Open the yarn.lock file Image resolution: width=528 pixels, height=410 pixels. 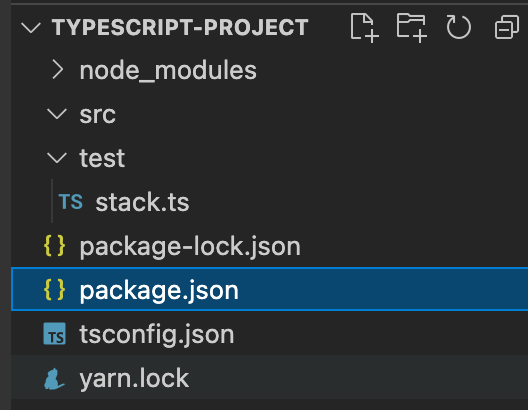point(134,379)
